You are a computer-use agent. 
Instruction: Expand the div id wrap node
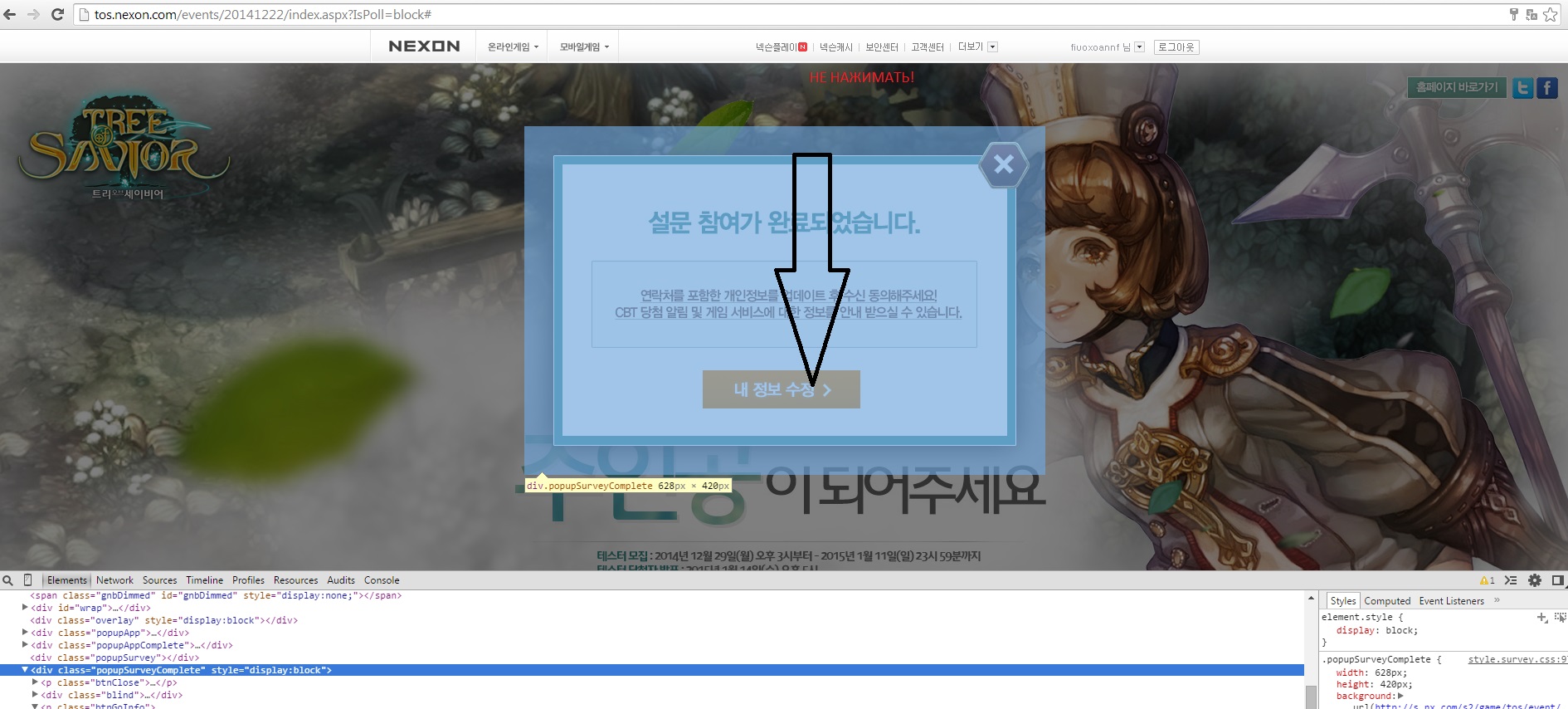point(25,608)
